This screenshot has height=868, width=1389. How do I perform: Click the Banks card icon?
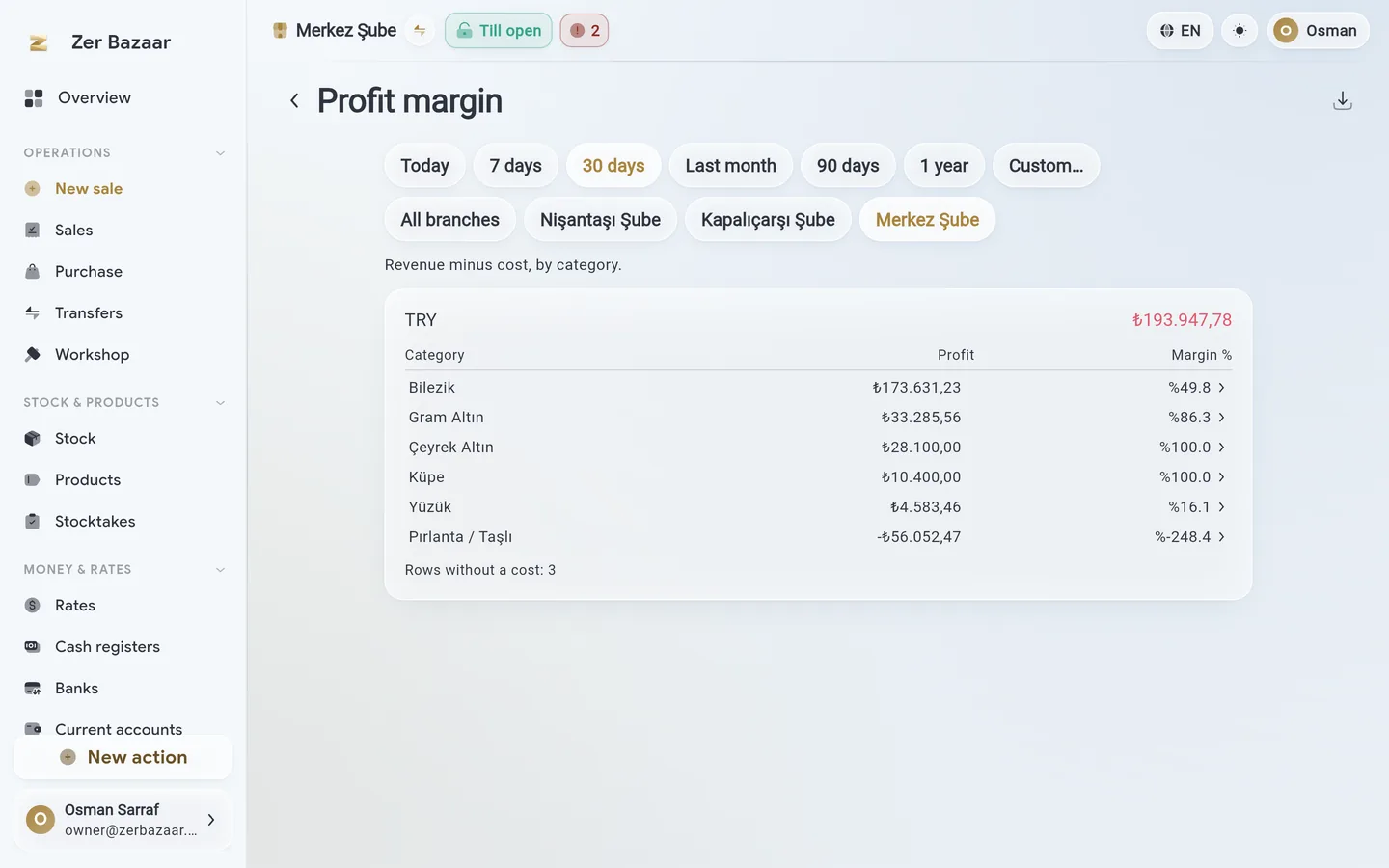tap(32, 689)
